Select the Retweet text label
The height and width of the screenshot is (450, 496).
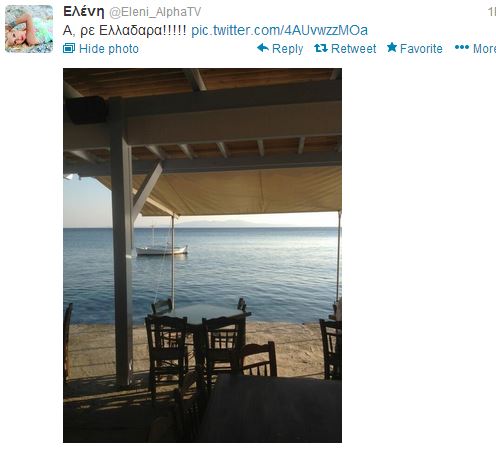(x=353, y=49)
